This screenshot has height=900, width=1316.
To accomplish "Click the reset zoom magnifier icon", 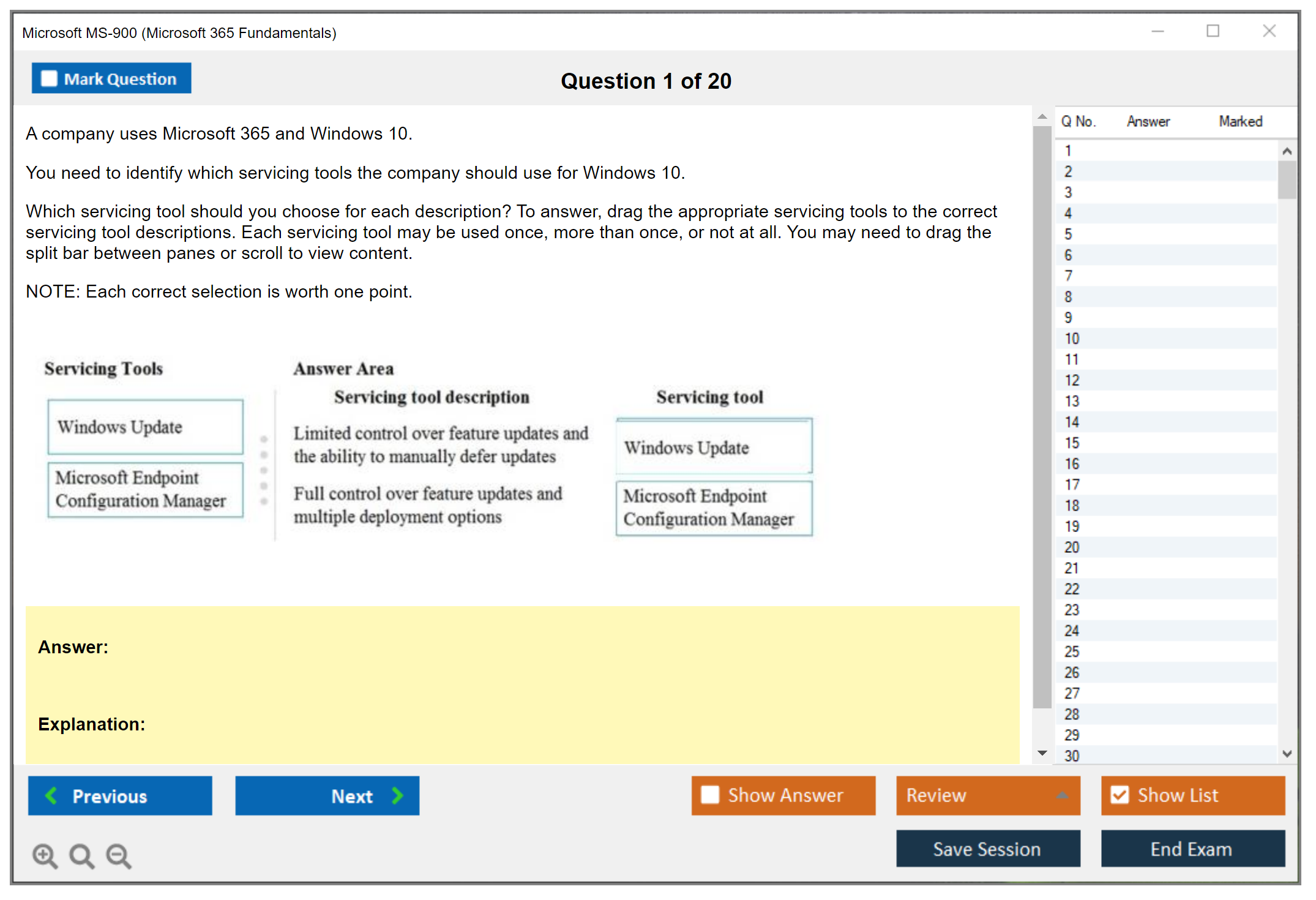I will (x=81, y=855).
